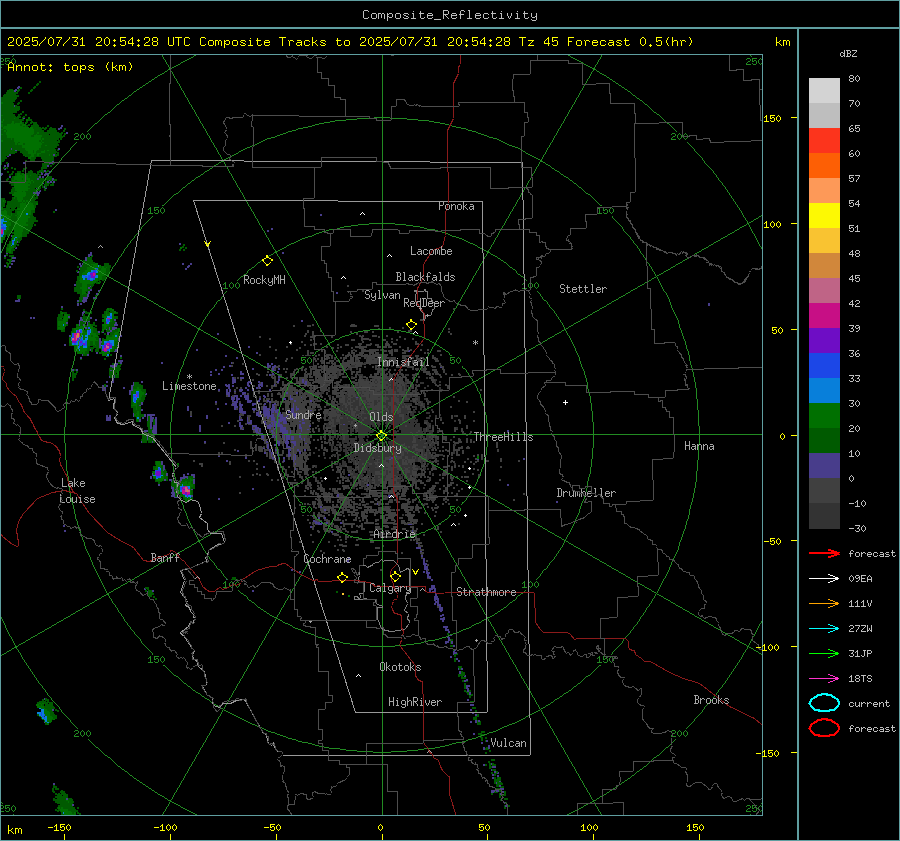This screenshot has width=900, height=841.
Task: Click the cyan 27ZW arrow in legend
Action: (824, 629)
